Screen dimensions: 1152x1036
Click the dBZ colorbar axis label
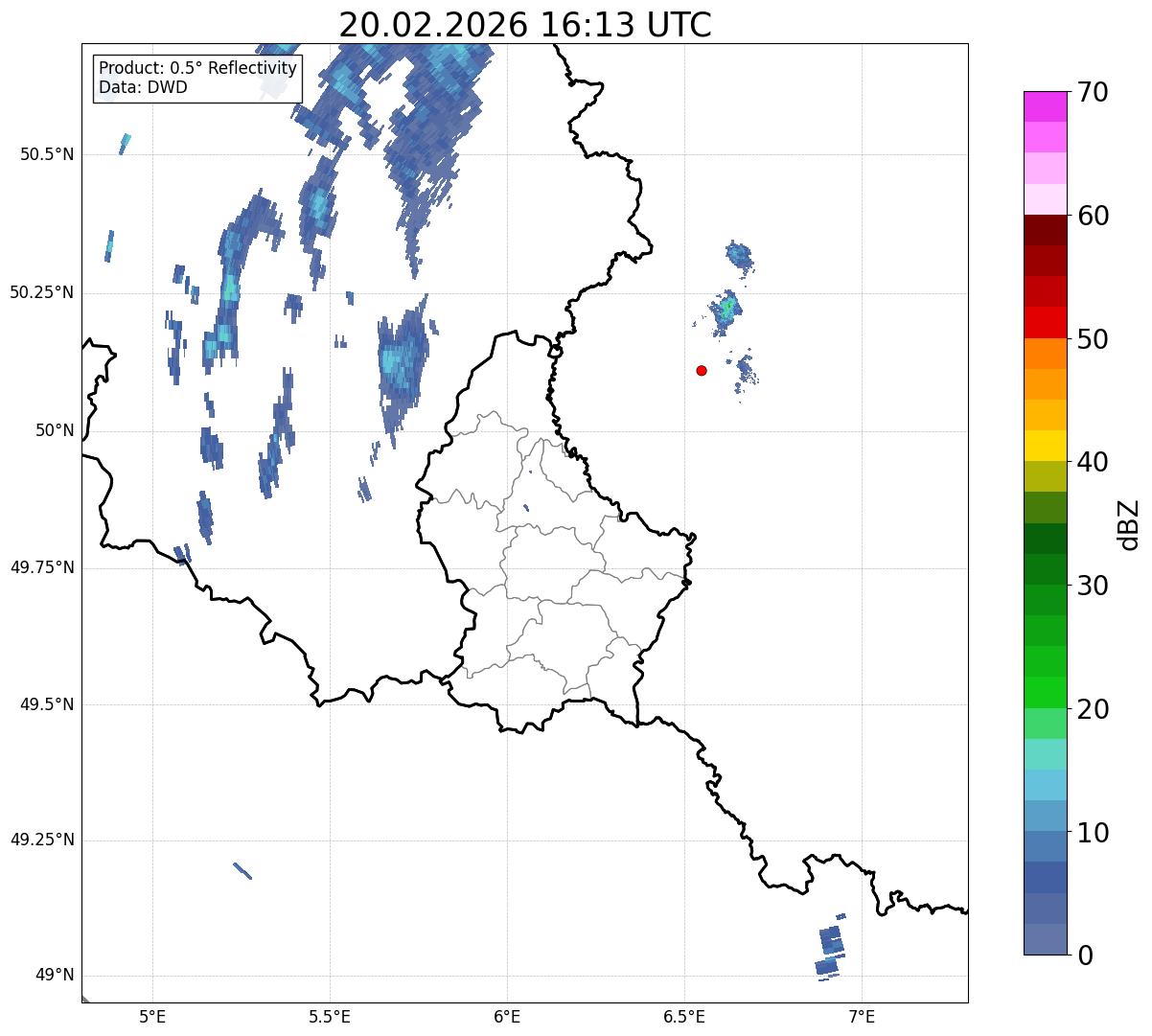[x=1128, y=523]
